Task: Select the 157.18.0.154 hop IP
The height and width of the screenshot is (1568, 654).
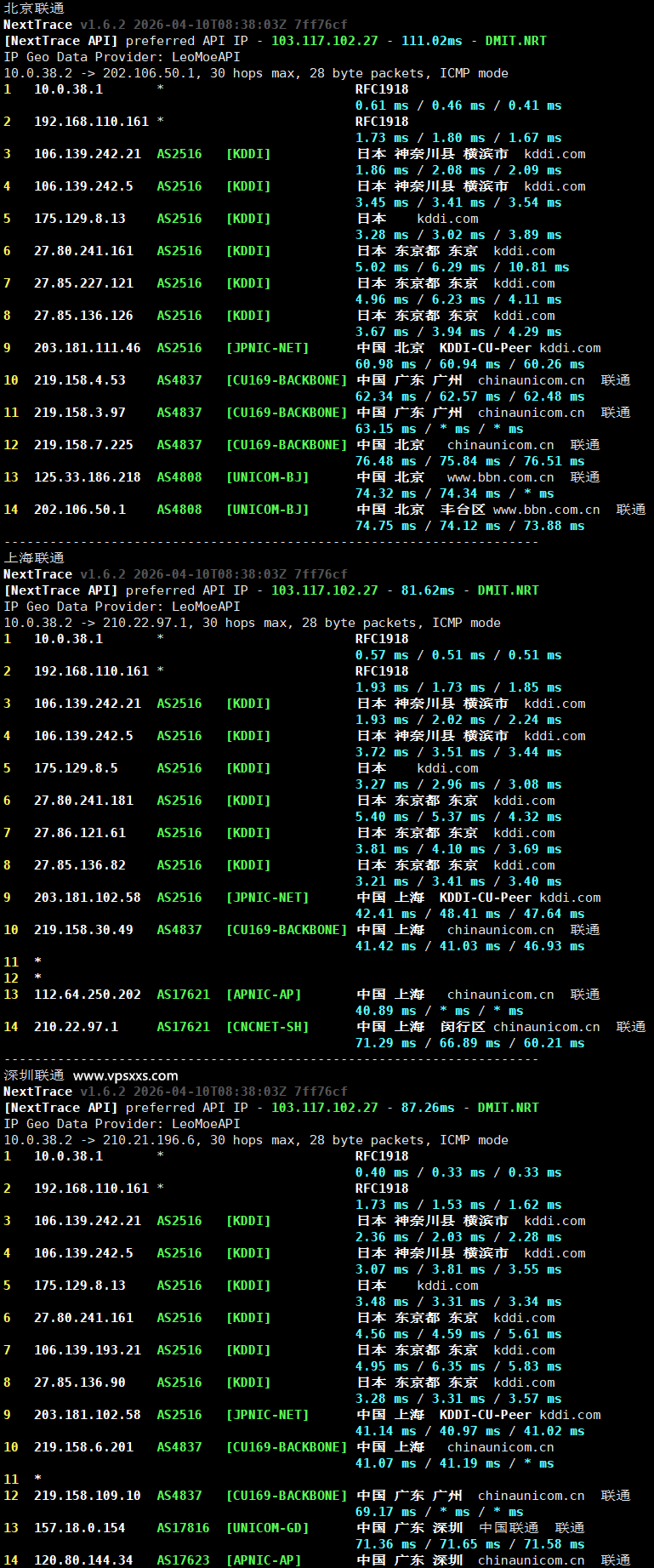Action: click(79, 1528)
